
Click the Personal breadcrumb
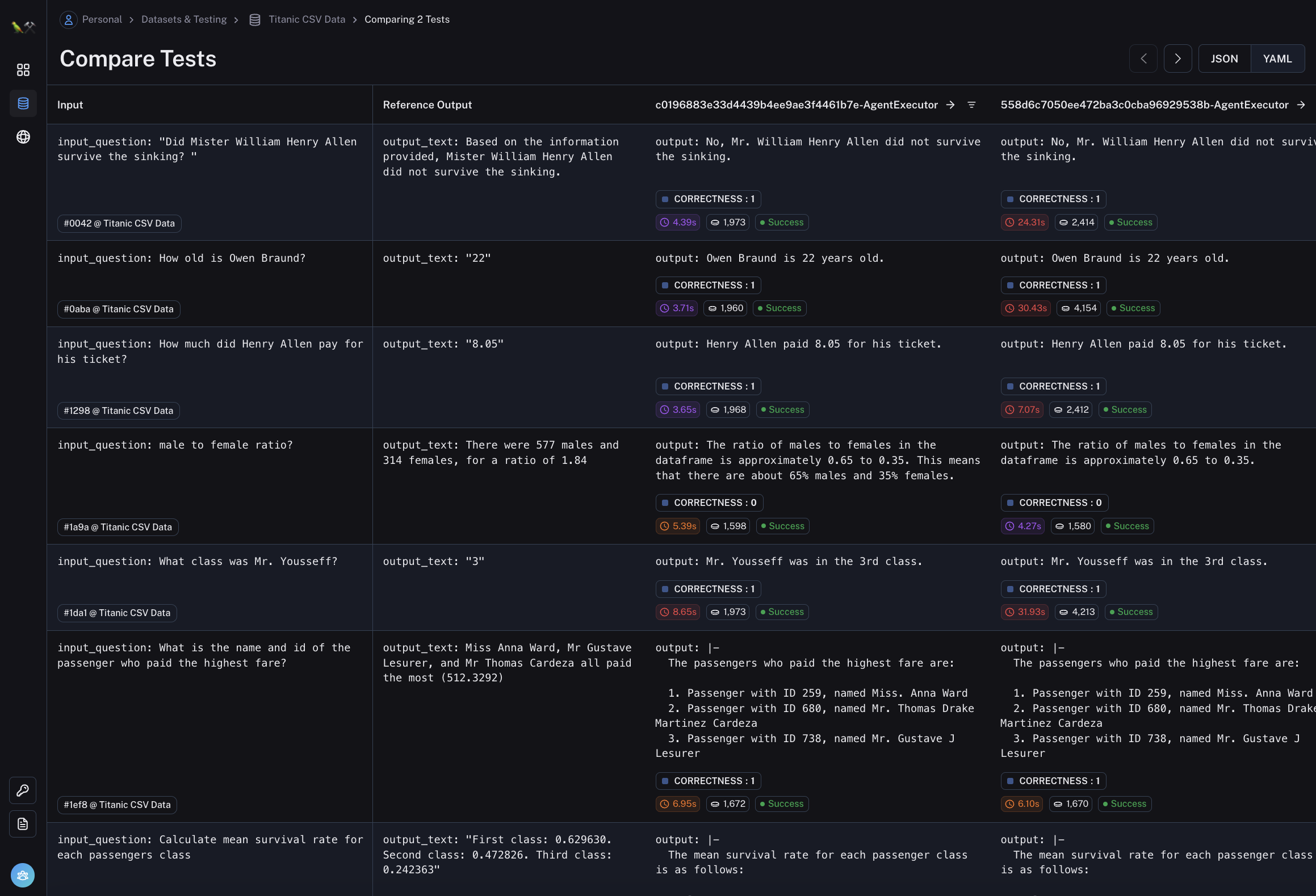pos(102,19)
